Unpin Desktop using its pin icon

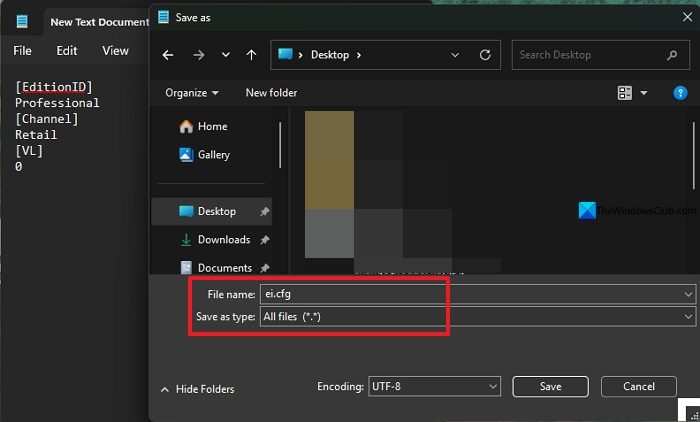265,211
